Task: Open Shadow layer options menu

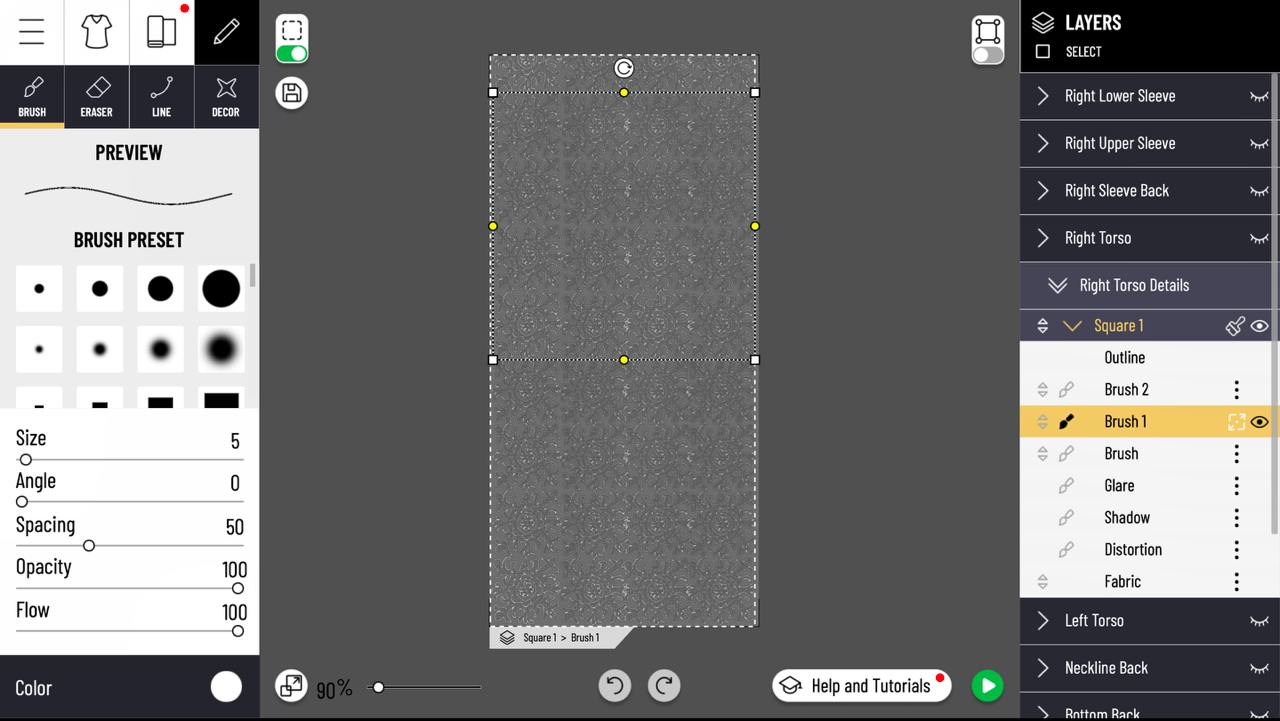Action: click(x=1236, y=517)
